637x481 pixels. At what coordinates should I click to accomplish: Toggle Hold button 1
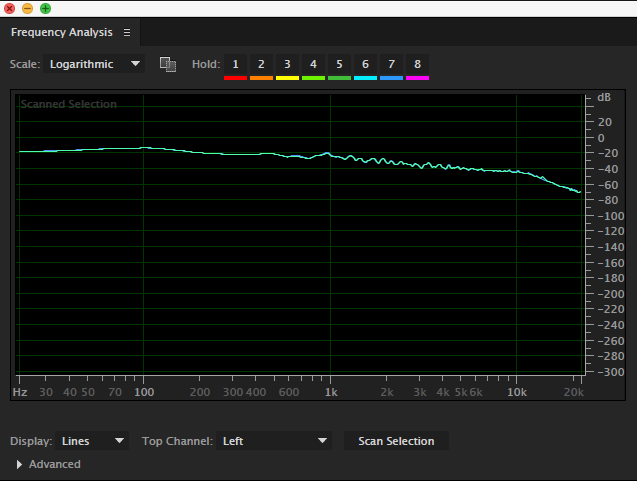pyautogui.click(x=235, y=67)
